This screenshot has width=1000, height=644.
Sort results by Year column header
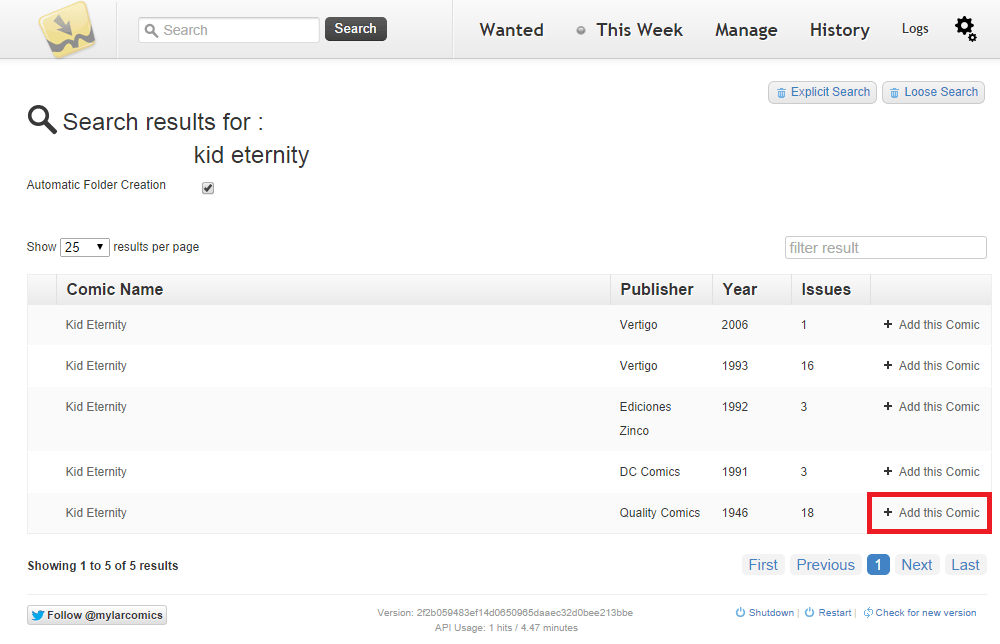[x=739, y=289]
